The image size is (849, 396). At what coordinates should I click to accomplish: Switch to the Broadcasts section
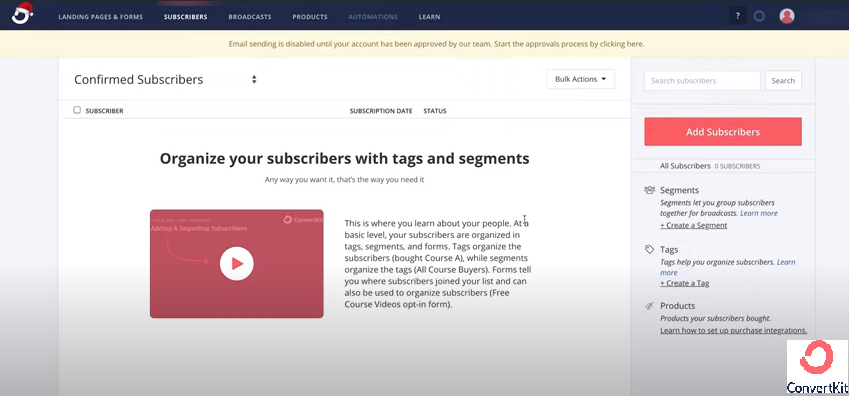tap(250, 17)
